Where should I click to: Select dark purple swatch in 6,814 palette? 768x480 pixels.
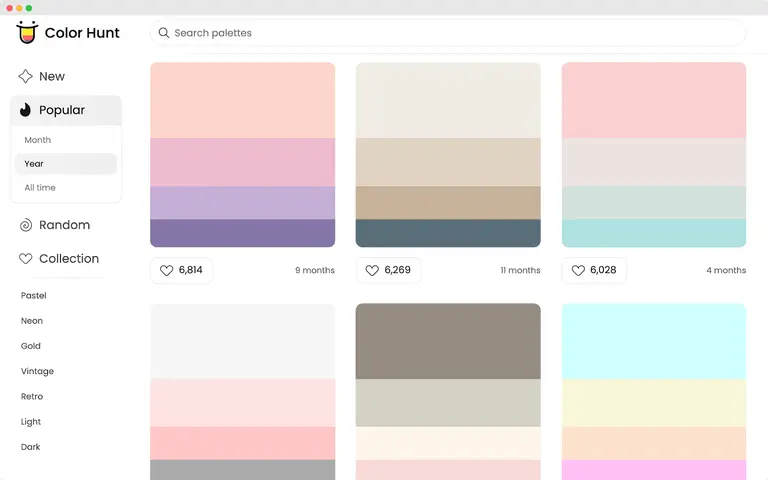point(242,233)
